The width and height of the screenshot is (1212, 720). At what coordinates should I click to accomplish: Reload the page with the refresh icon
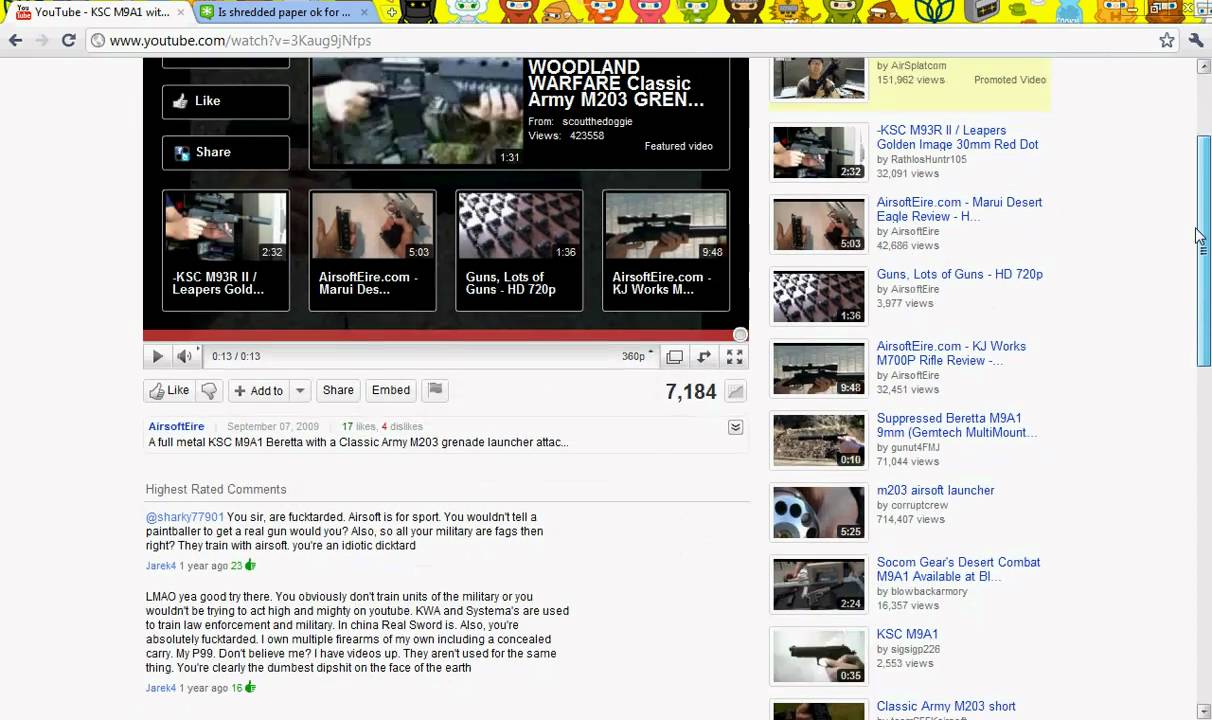68,40
